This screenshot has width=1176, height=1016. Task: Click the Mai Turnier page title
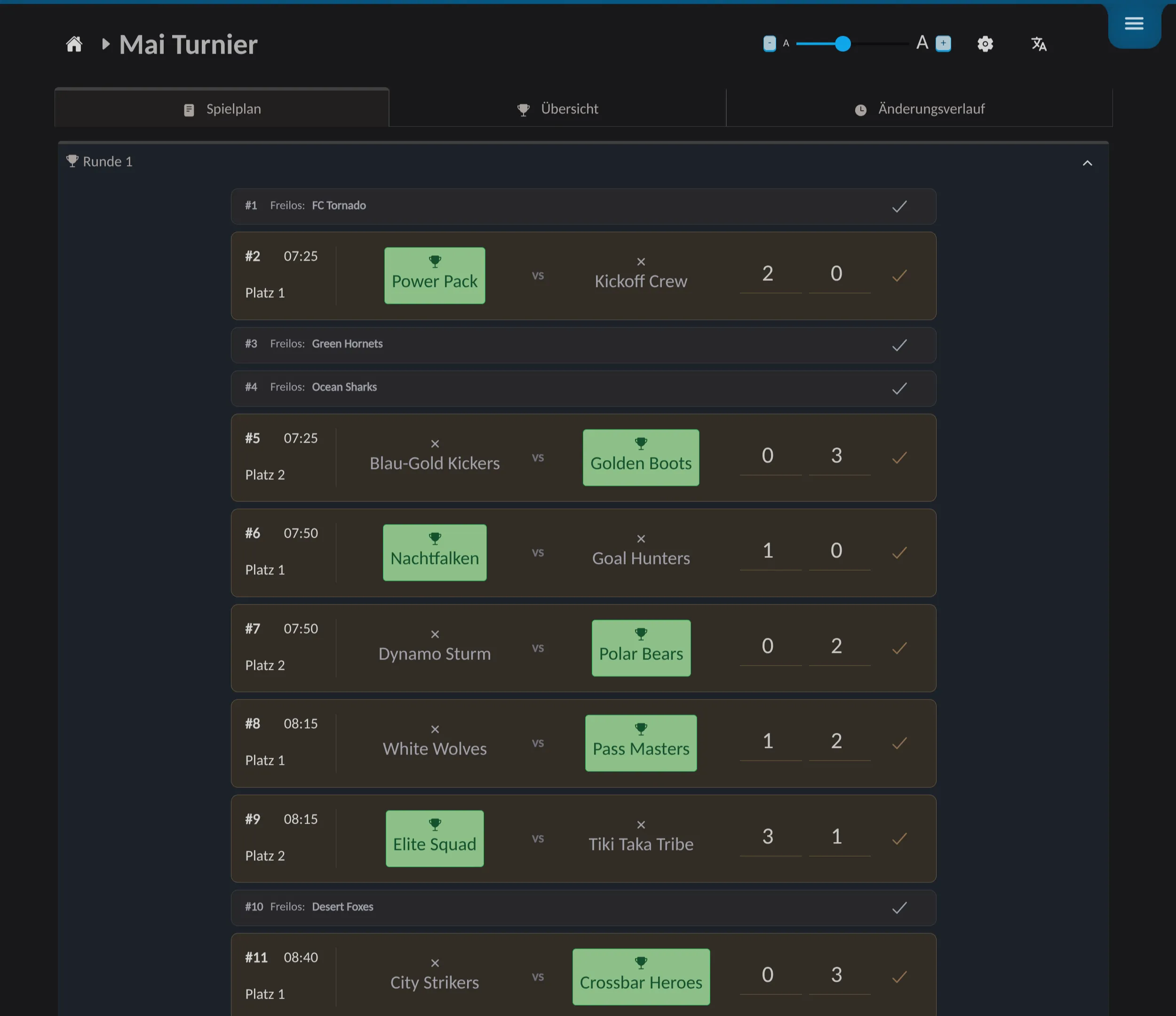[x=189, y=44]
